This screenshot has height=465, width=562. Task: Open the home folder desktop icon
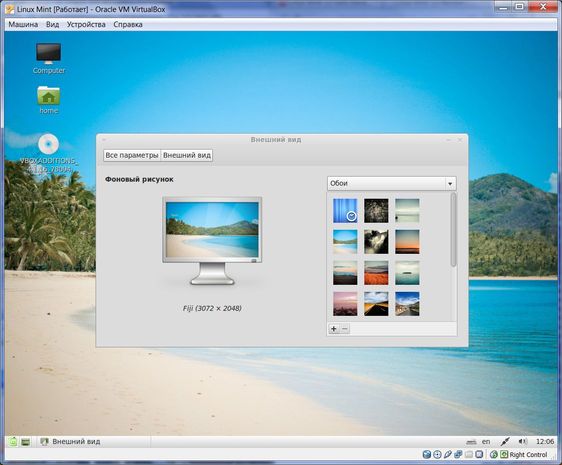click(x=48, y=100)
